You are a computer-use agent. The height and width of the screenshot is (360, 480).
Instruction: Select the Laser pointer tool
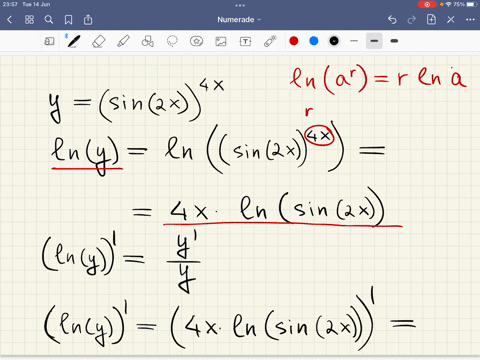pos(270,41)
